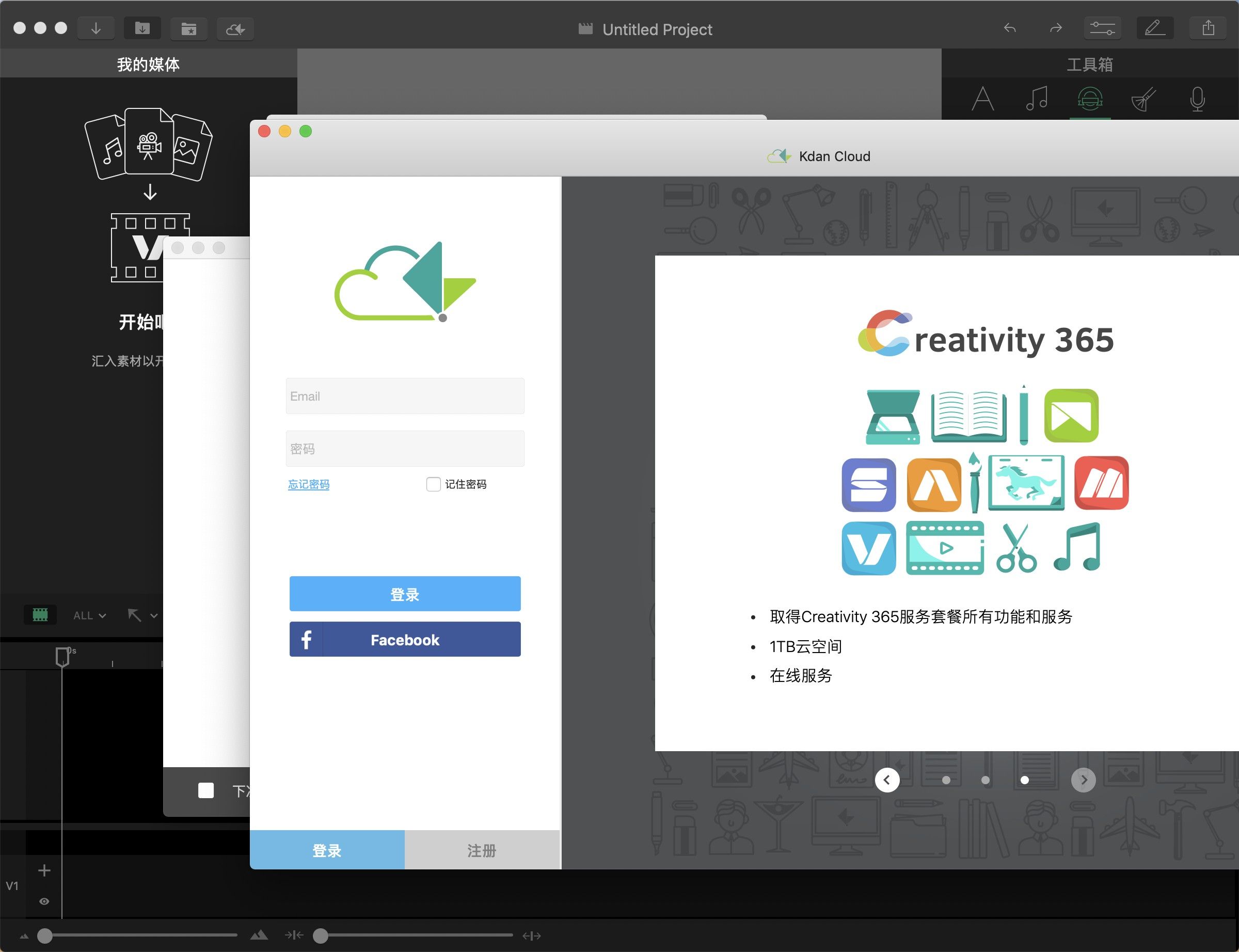Image resolution: width=1239 pixels, height=952 pixels.
Task: Click the 忘记密码 forgot password link
Action: click(309, 484)
